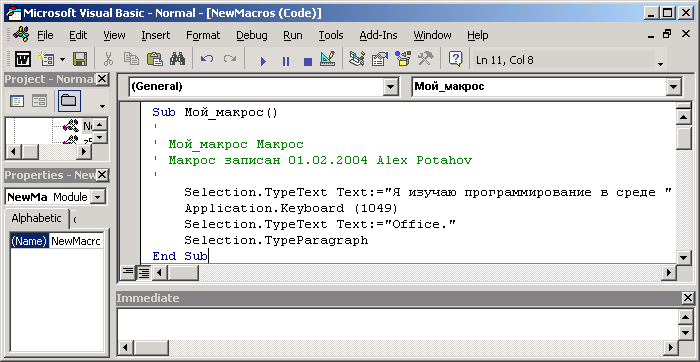Save Normal with the floppy disk icon
This screenshot has height=362, width=700.
(80, 59)
